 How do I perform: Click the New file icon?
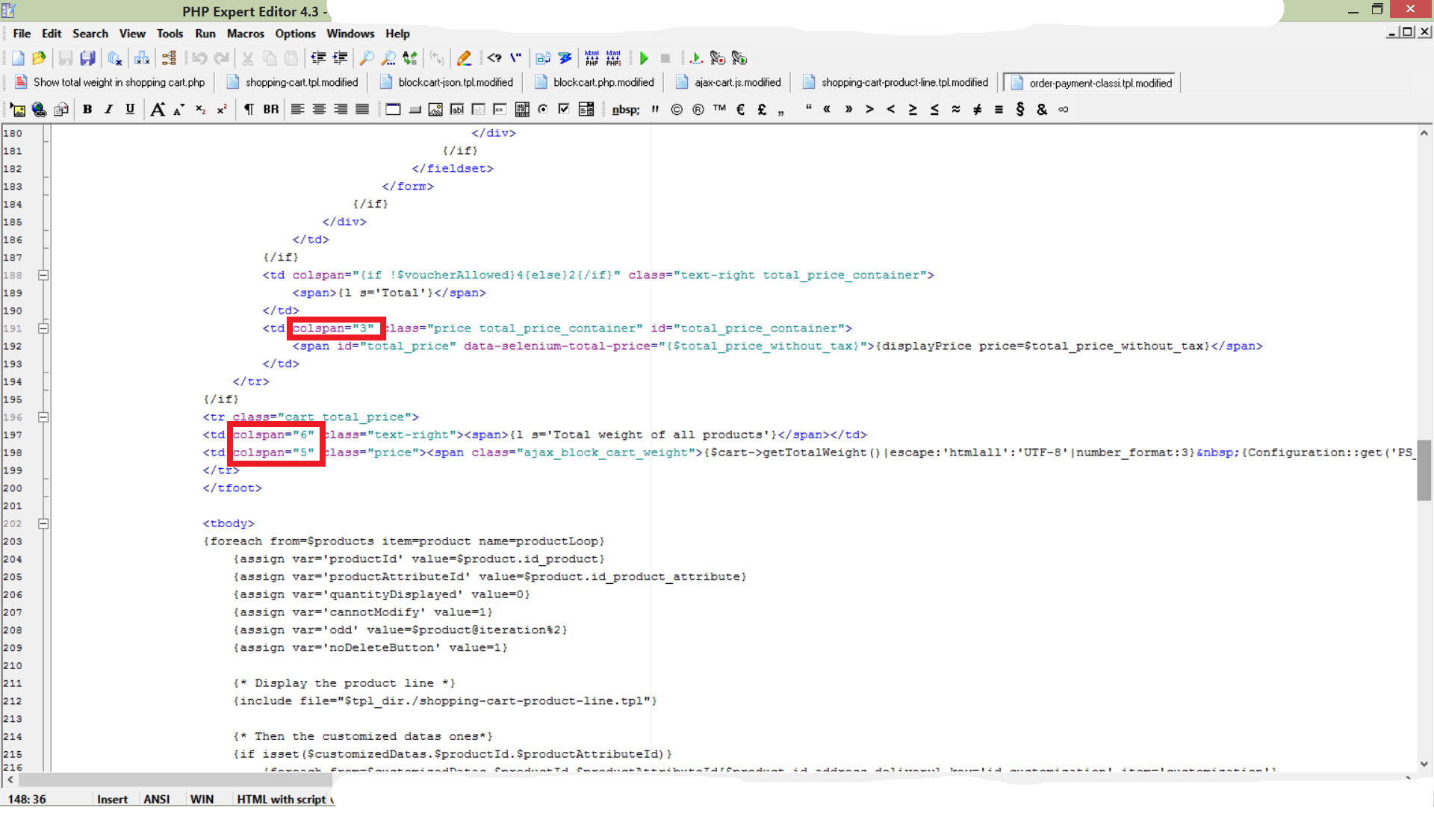click(18, 58)
